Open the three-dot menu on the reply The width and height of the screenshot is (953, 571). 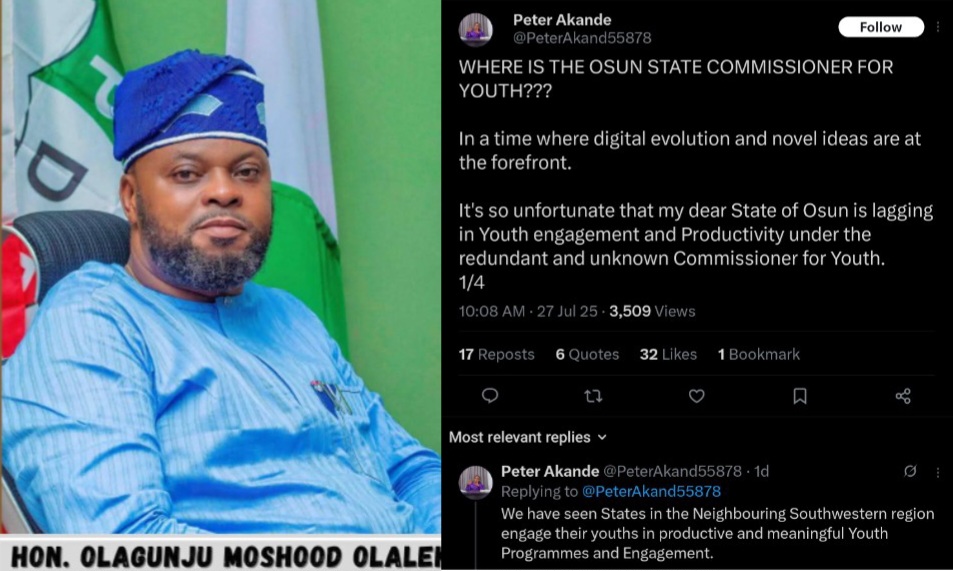[x=938, y=472]
